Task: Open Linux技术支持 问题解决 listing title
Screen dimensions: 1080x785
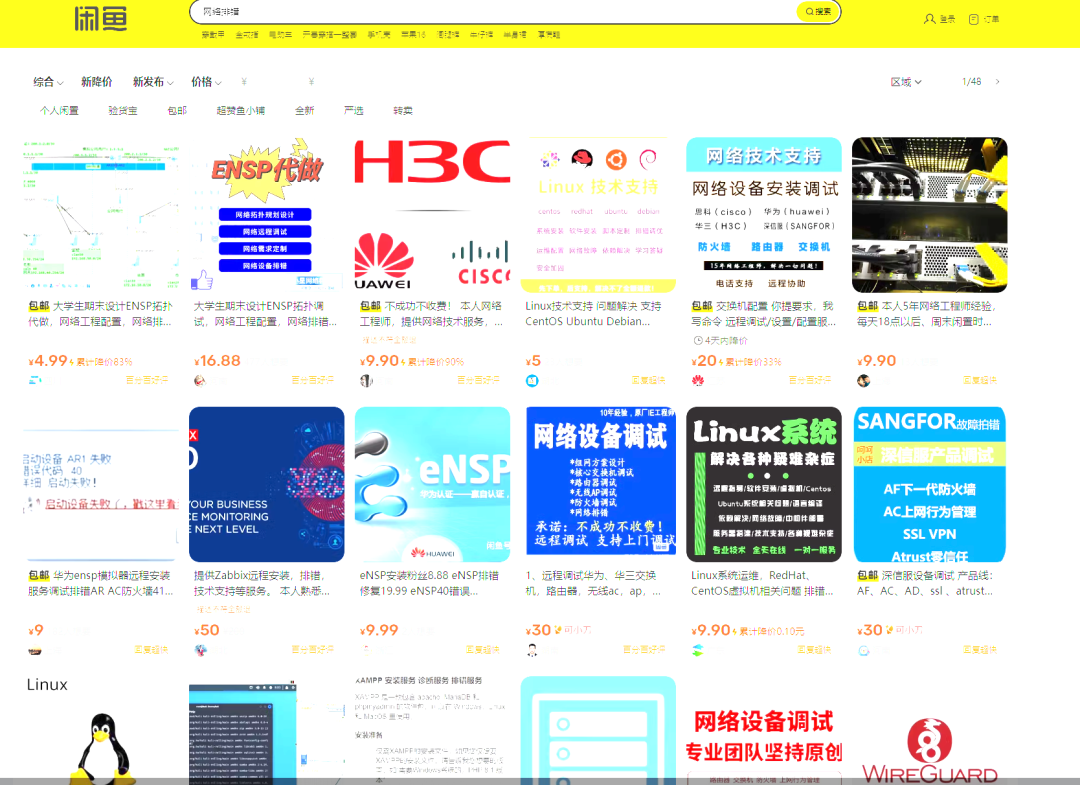Action: click(x=594, y=313)
